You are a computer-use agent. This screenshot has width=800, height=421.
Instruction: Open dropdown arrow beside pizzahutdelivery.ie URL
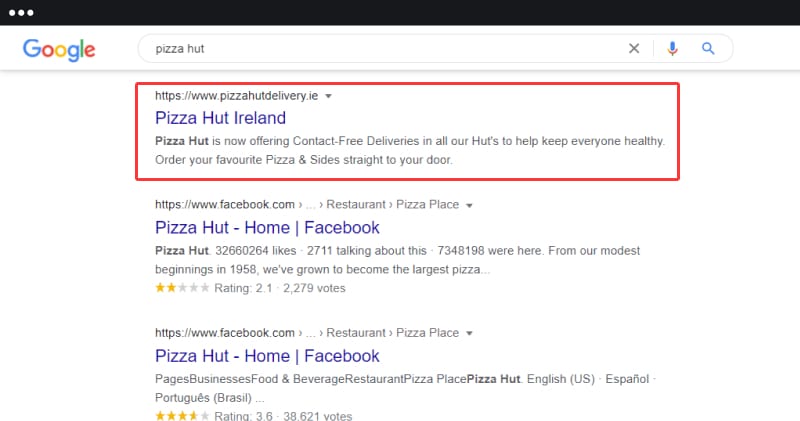329,96
